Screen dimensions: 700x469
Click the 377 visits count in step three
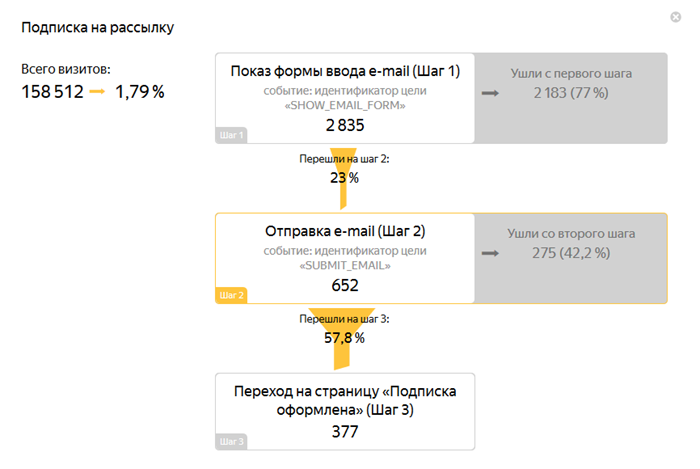click(x=345, y=432)
